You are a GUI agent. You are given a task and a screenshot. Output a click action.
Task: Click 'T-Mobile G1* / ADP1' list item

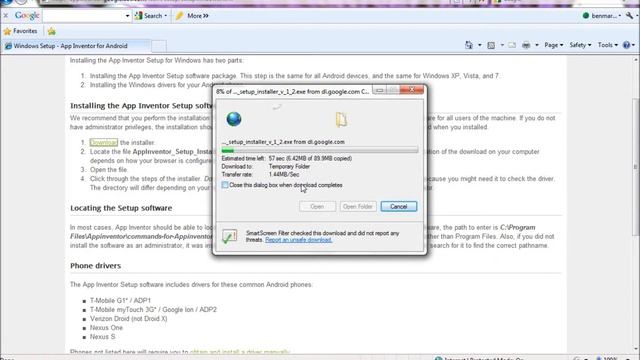120,300
